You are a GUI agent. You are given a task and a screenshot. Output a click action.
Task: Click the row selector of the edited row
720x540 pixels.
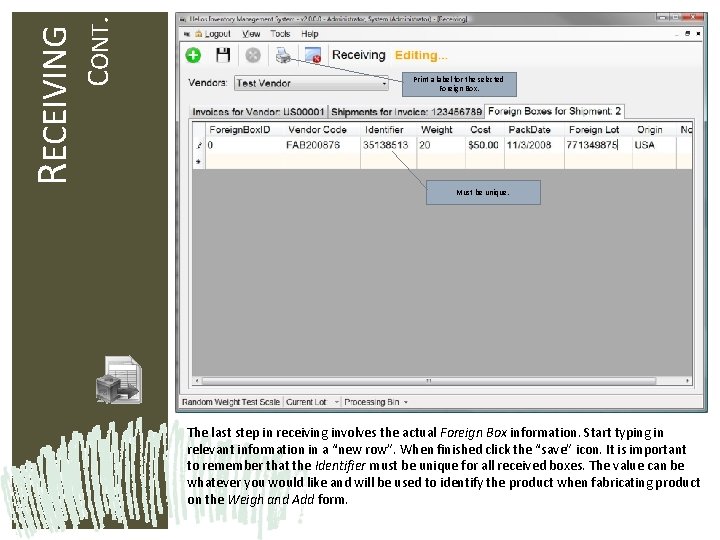pos(199,145)
